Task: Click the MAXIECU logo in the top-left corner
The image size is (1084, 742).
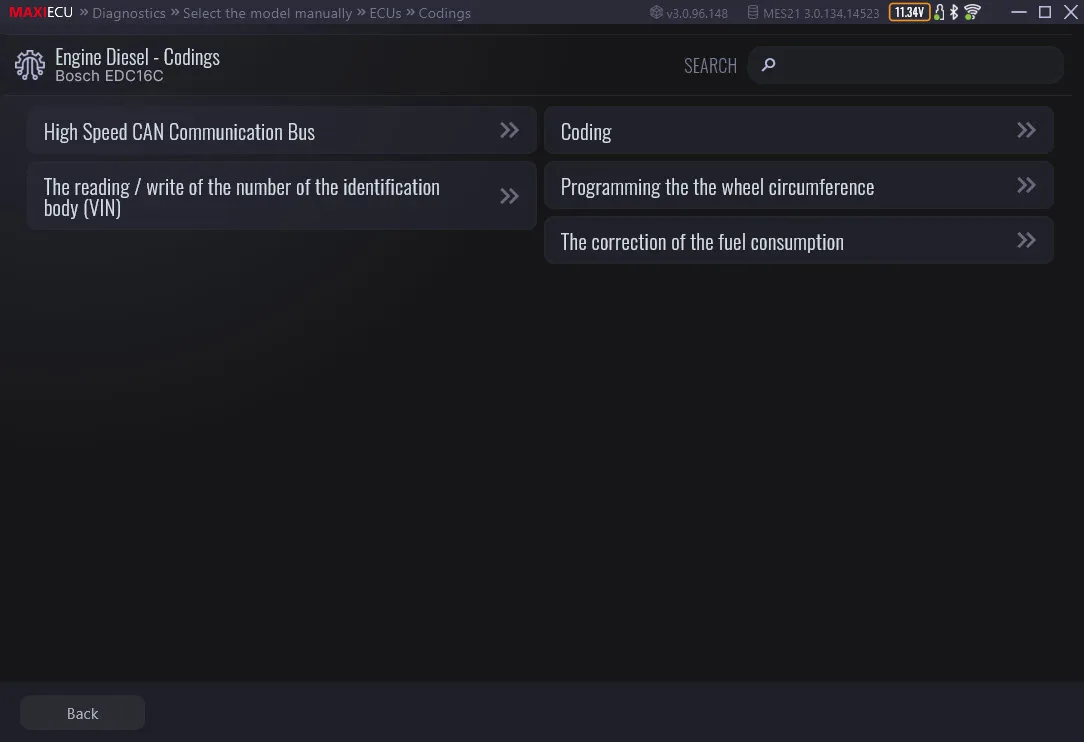Action: (40, 12)
